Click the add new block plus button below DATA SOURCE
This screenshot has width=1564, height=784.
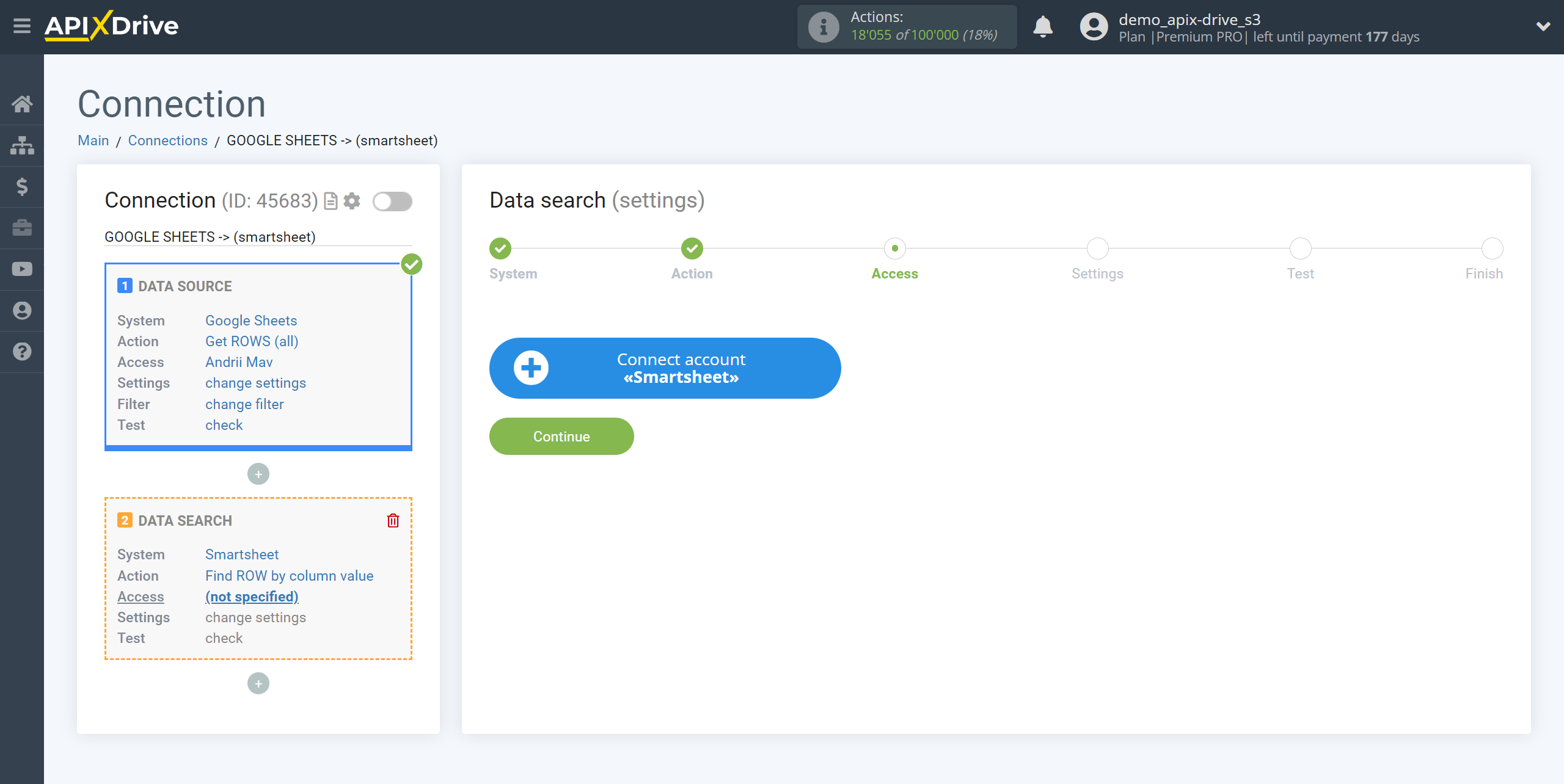(259, 472)
